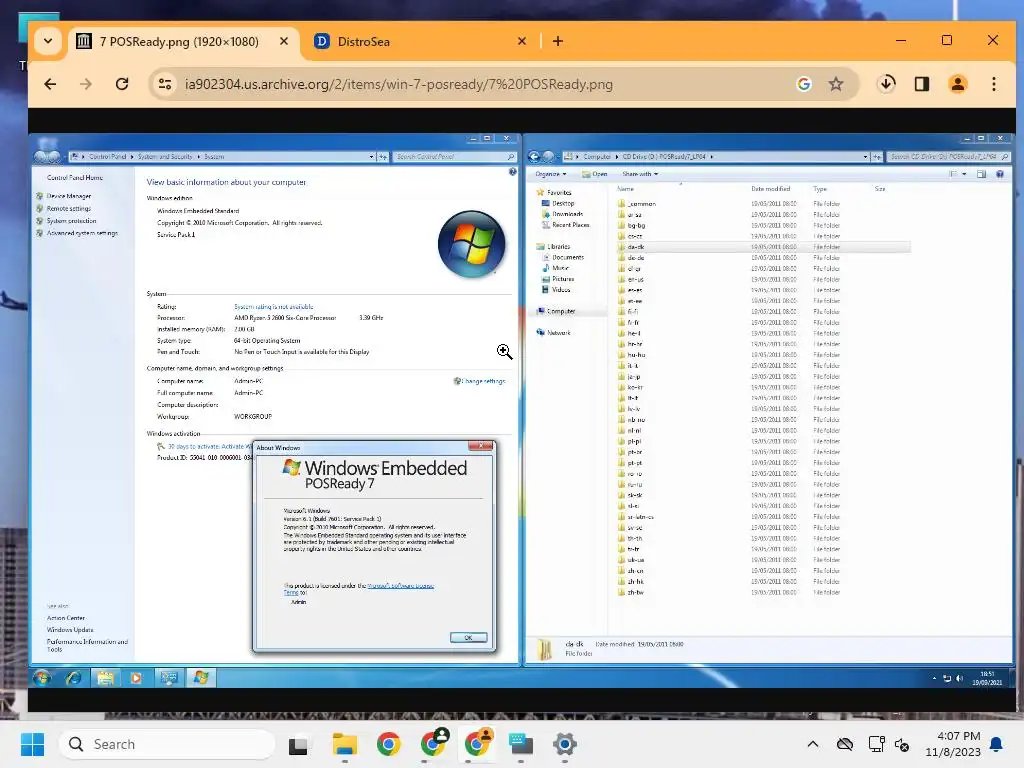Screen dimensions: 1024x768
Task: Click OK in About Windows dialog
Action: 468,637
